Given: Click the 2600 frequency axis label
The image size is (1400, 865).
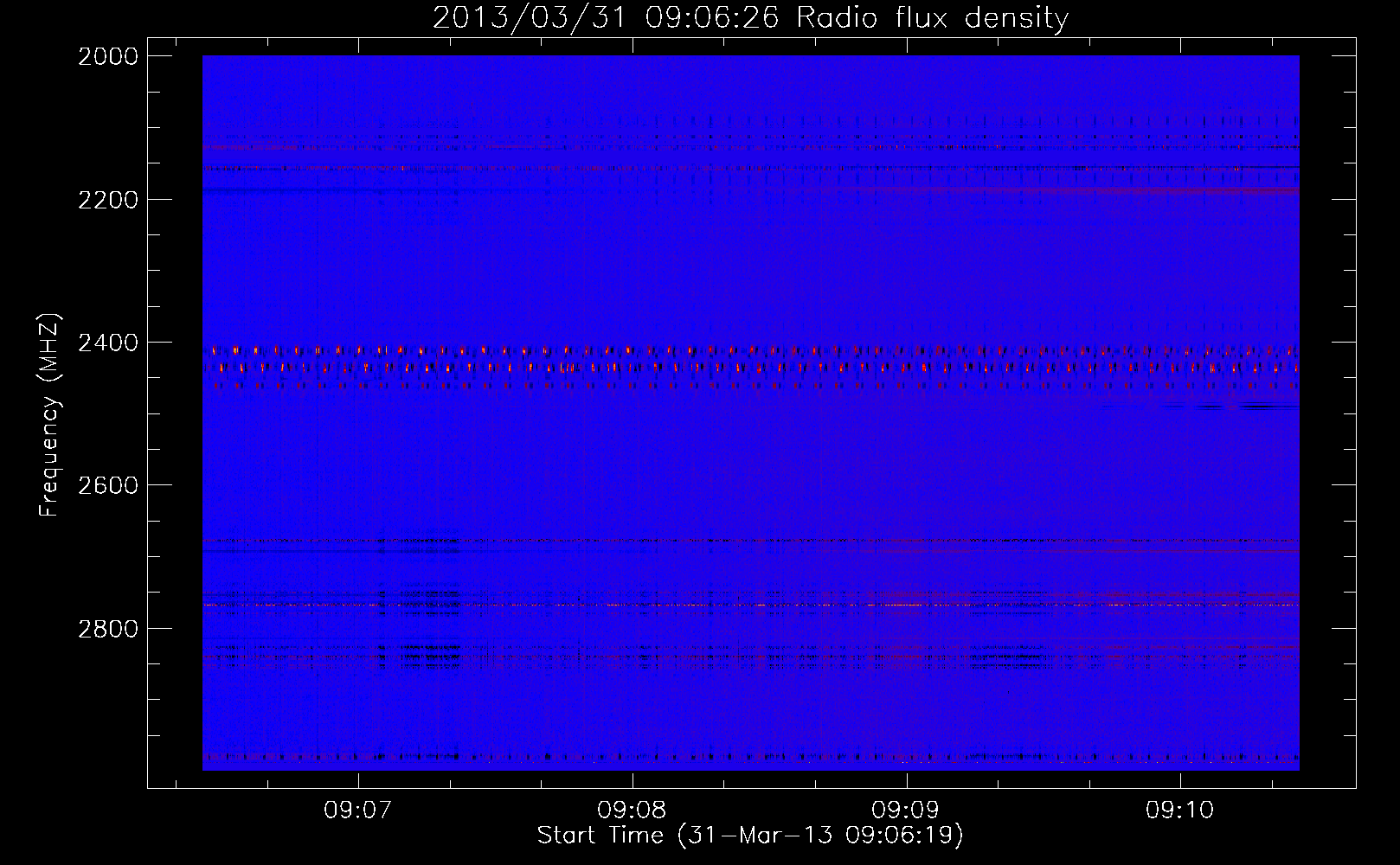Looking at the screenshot, I should pyautogui.click(x=108, y=485).
